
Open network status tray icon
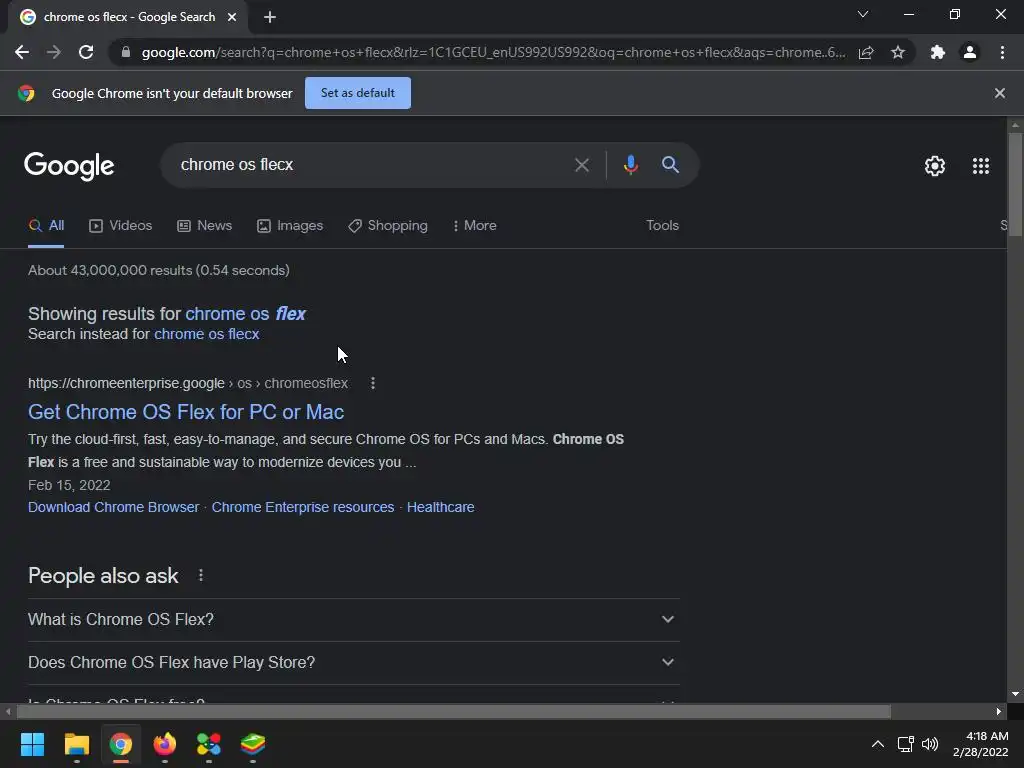(905, 744)
